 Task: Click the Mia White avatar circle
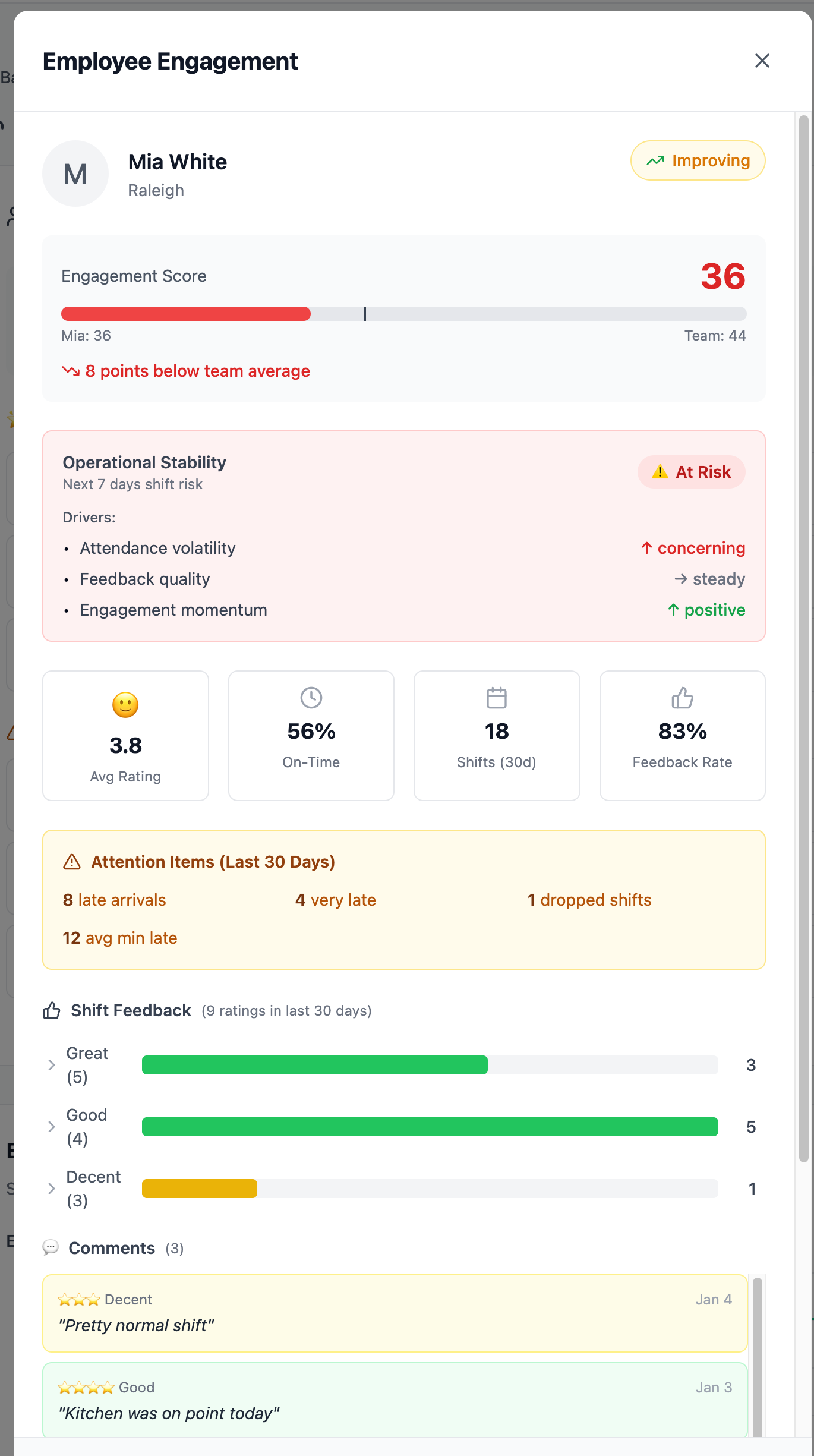[75, 174]
